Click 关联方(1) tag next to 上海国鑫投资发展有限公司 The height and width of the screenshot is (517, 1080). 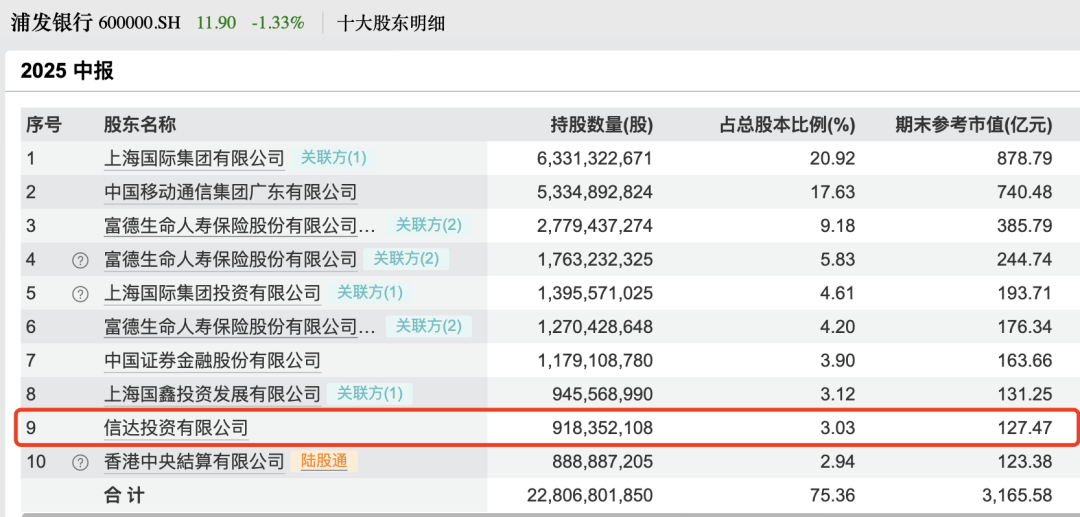click(370, 394)
